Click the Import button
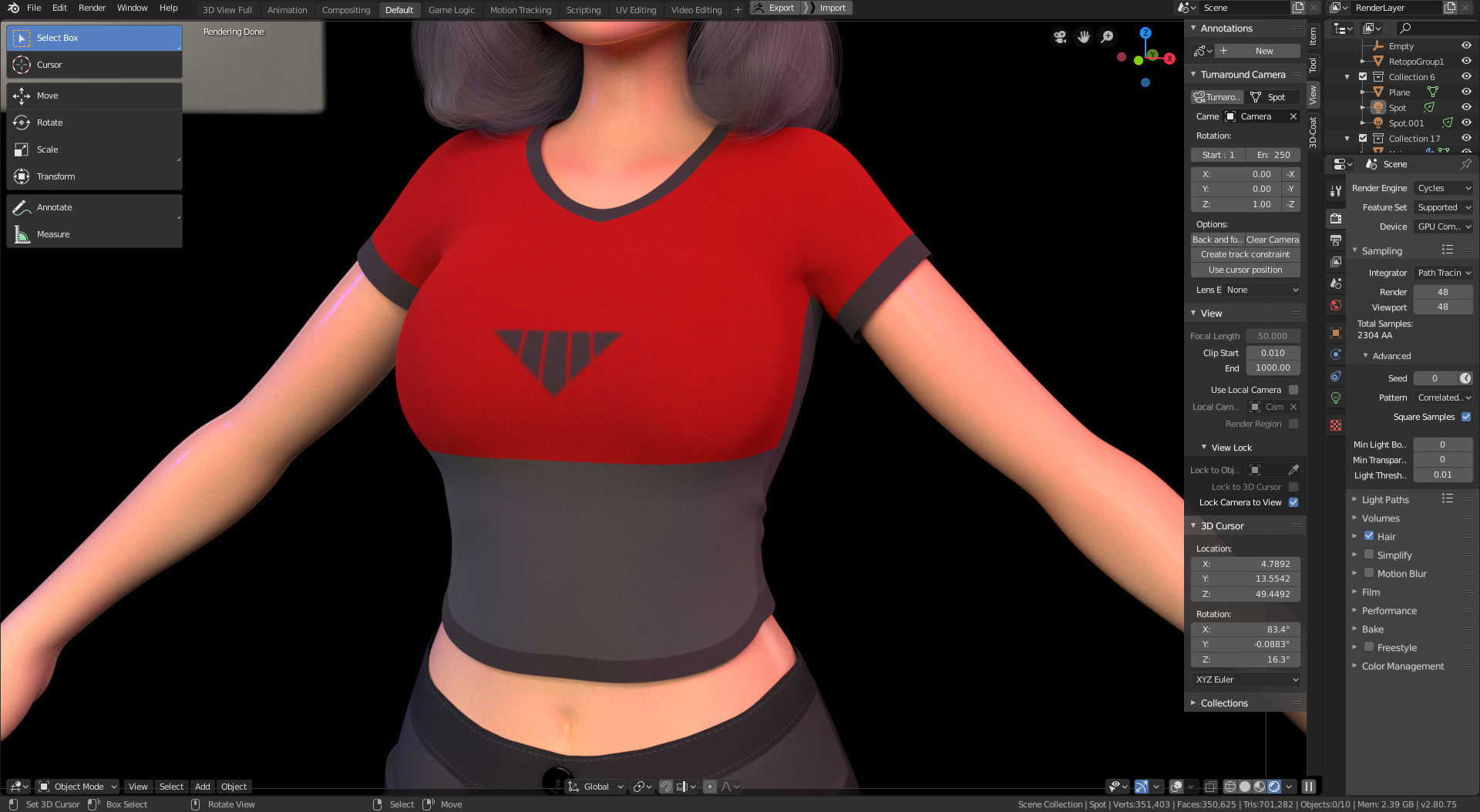This screenshot has height=812, width=1480. (826, 8)
